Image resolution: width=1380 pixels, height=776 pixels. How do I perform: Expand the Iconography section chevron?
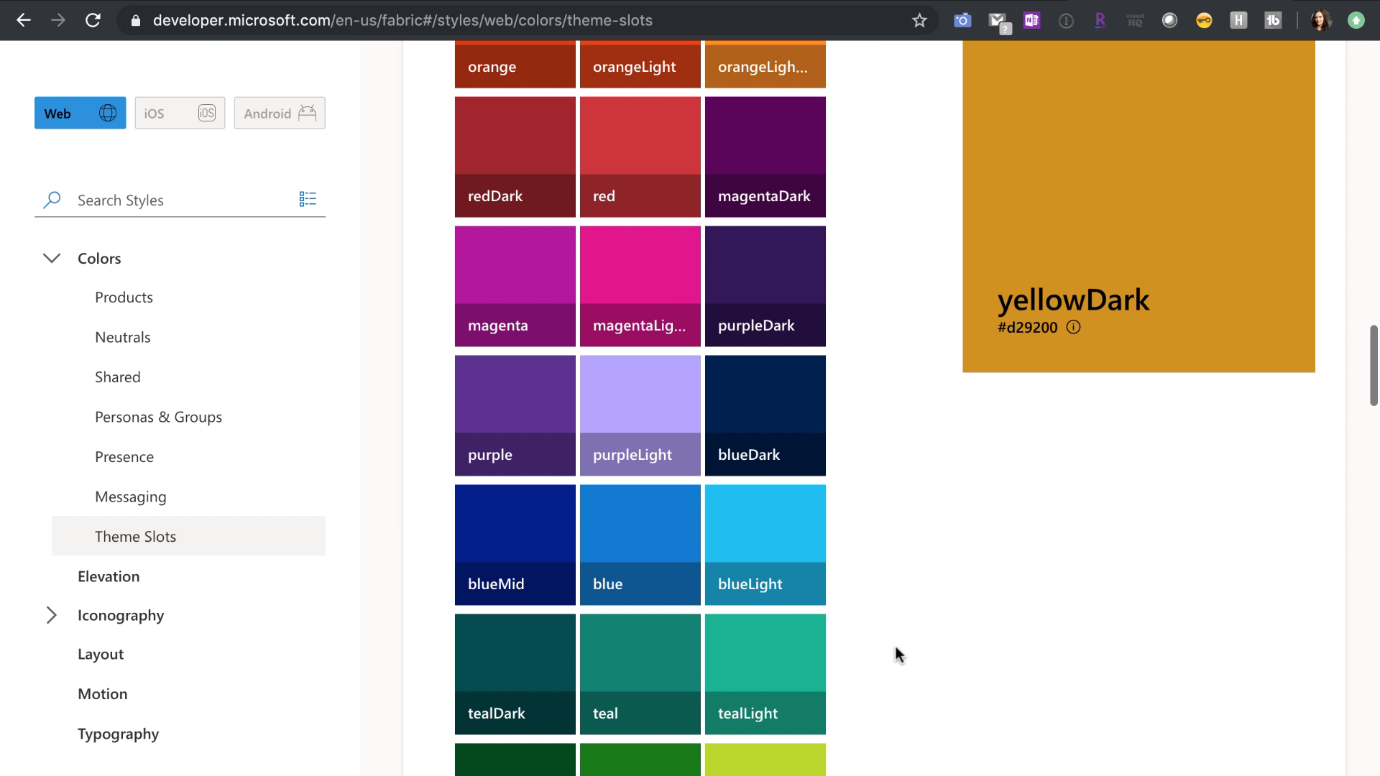click(52, 615)
